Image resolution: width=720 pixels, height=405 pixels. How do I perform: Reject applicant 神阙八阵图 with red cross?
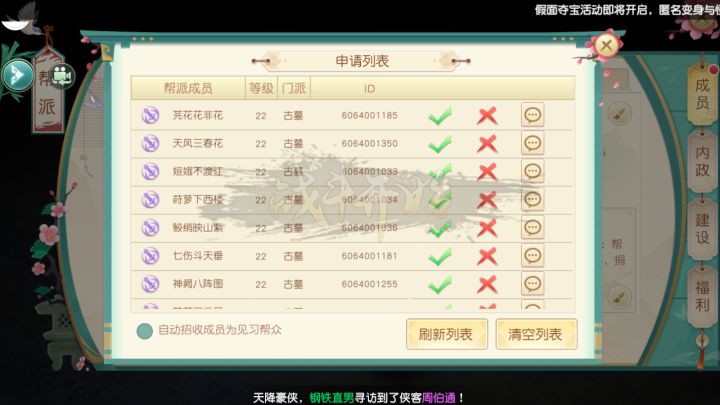pyautogui.click(x=487, y=284)
